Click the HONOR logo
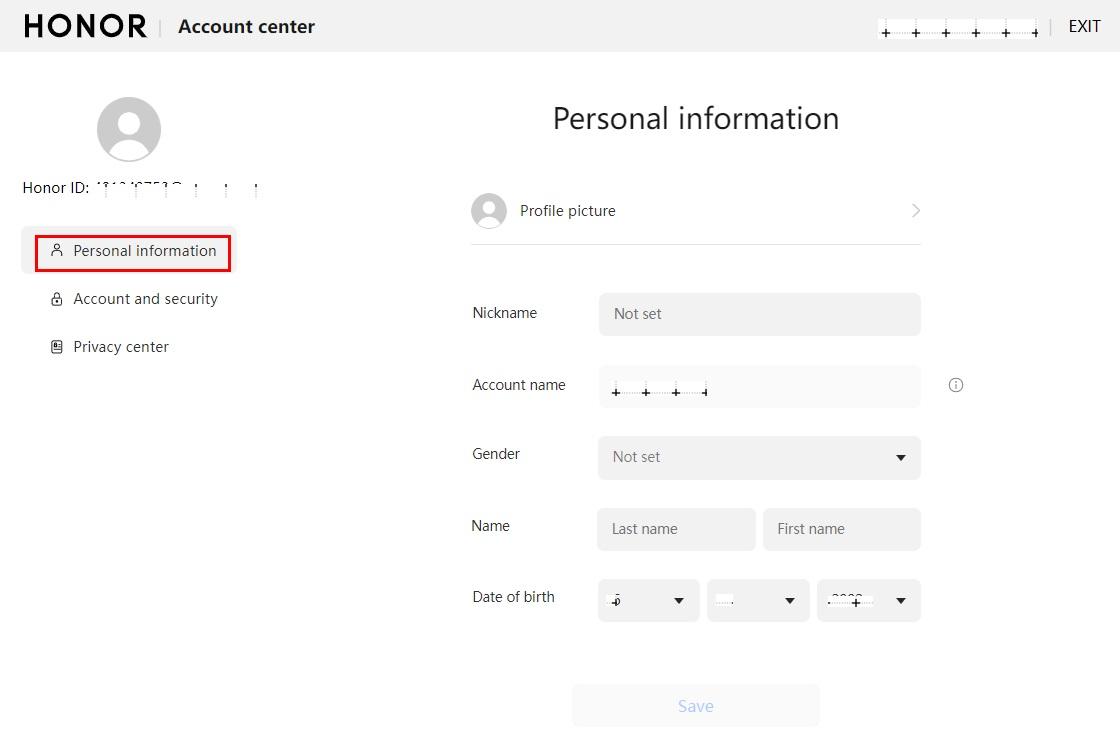1120x752 pixels. pyautogui.click(x=85, y=25)
